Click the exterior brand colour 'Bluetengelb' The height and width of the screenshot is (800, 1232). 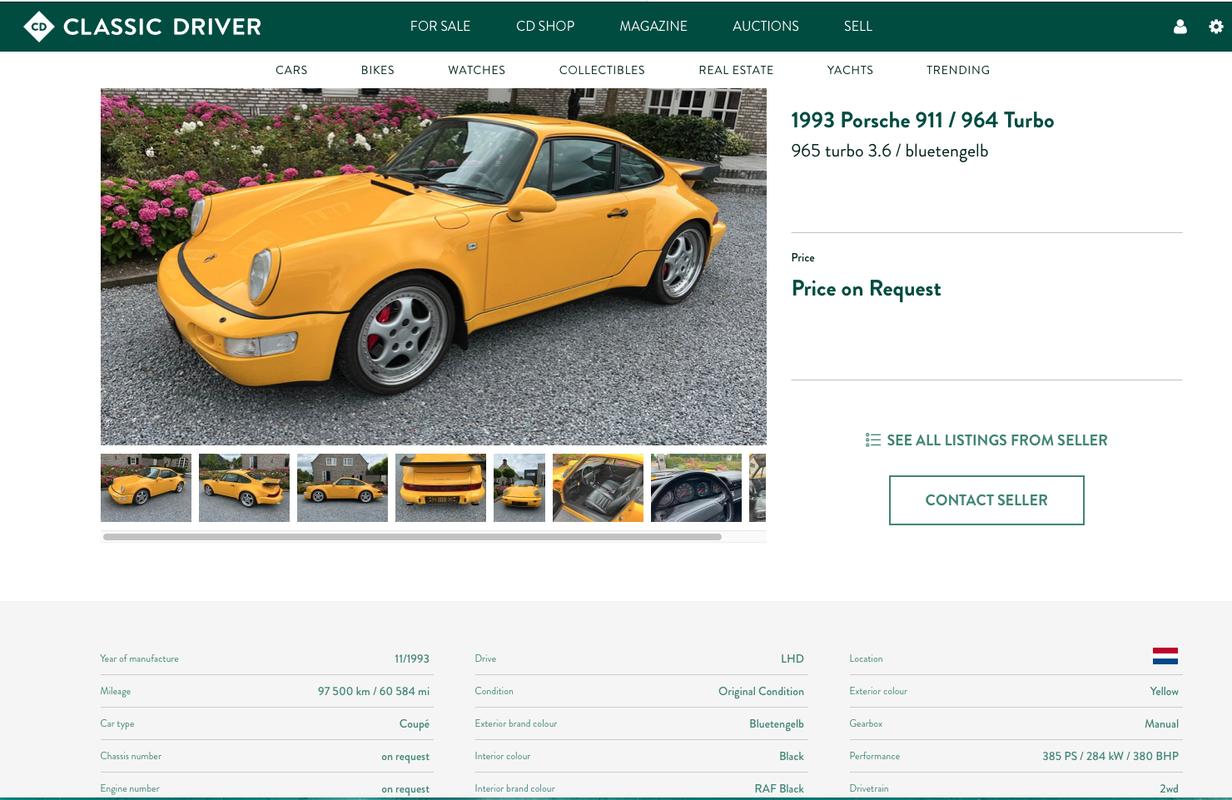point(776,724)
